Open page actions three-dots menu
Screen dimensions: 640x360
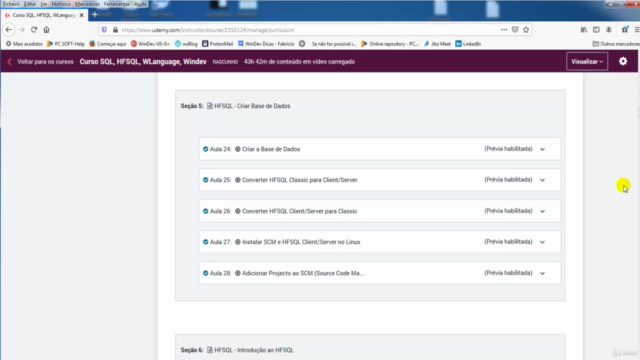[504, 30]
